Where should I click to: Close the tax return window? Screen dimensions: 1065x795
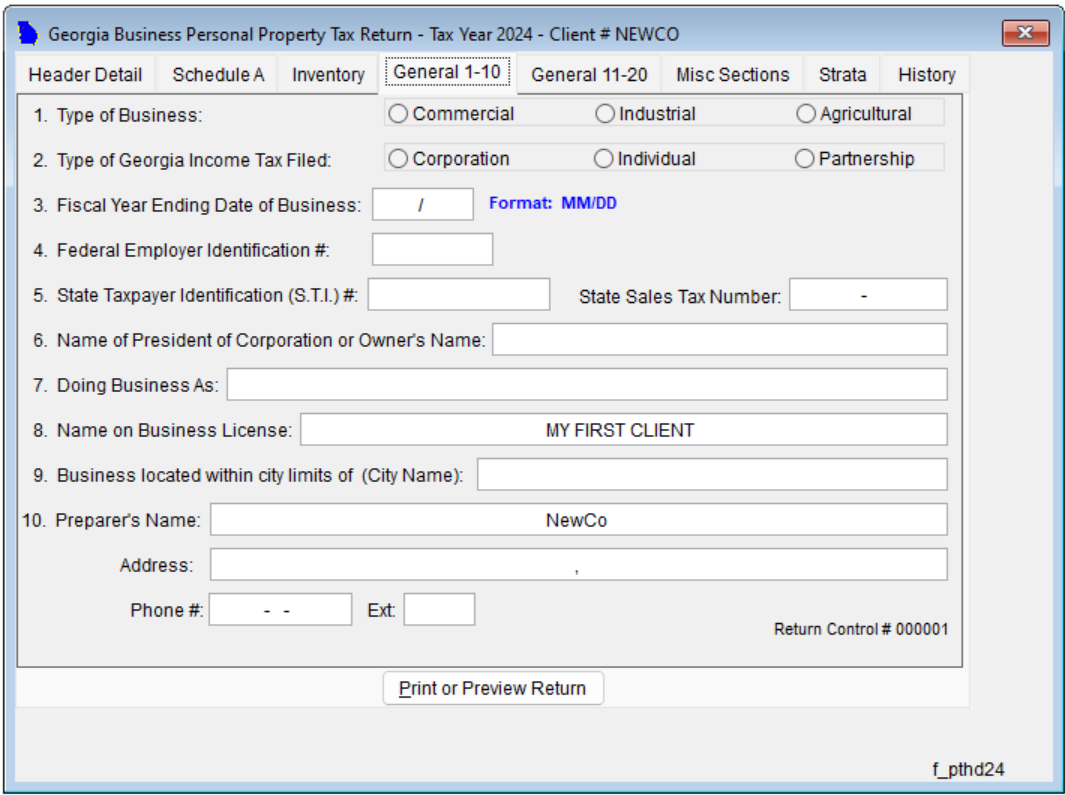(x=1025, y=34)
